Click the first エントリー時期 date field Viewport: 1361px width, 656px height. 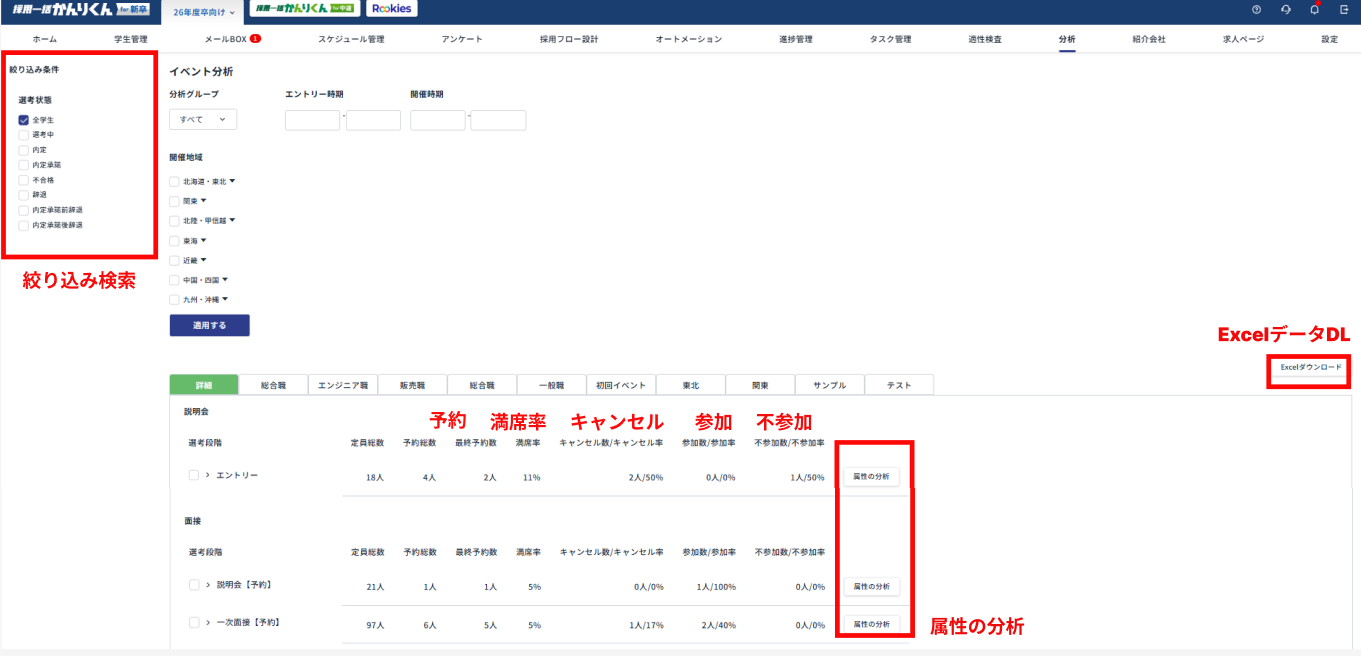coord(312,120)
